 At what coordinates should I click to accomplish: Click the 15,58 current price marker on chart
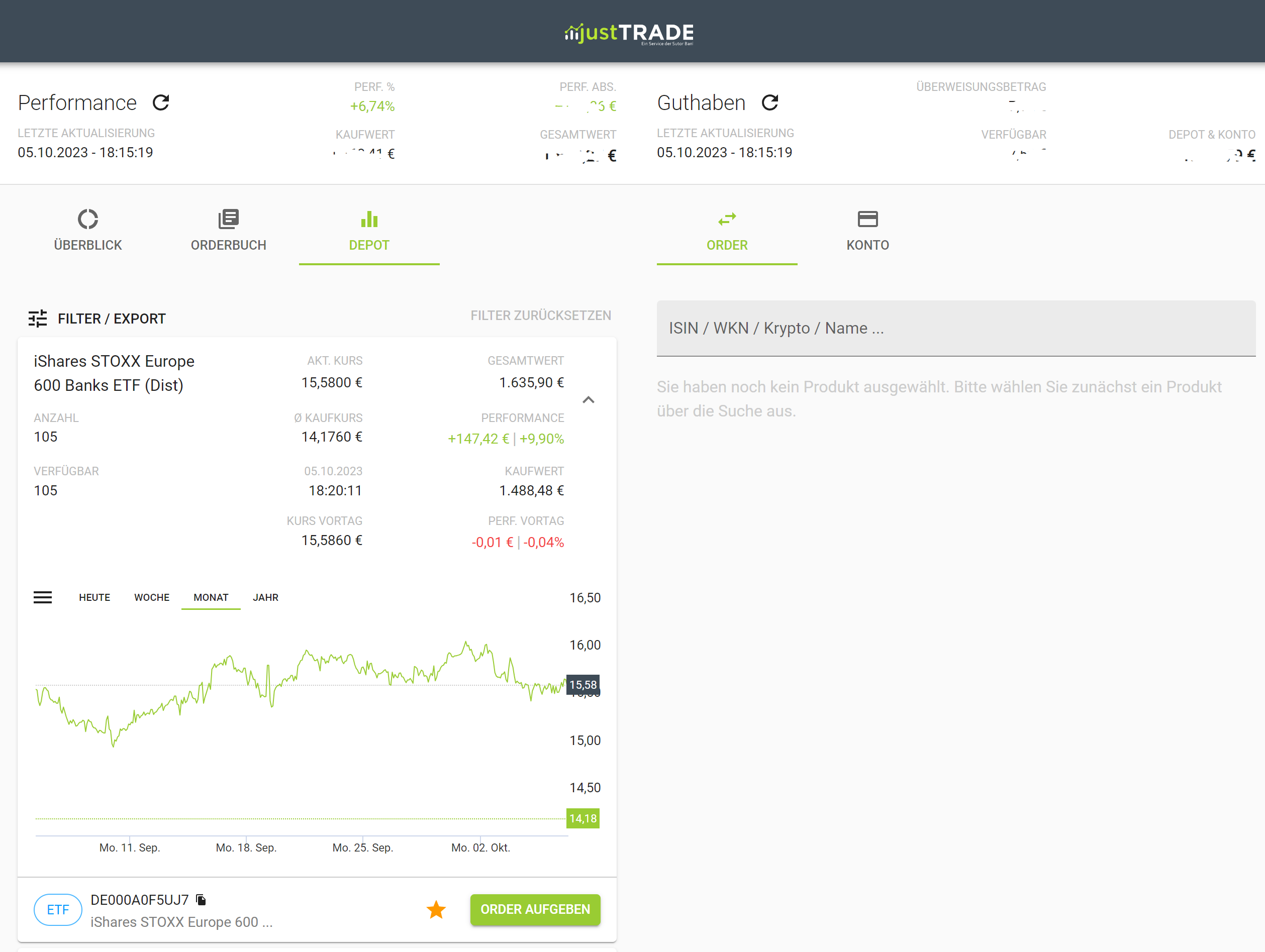583,685
